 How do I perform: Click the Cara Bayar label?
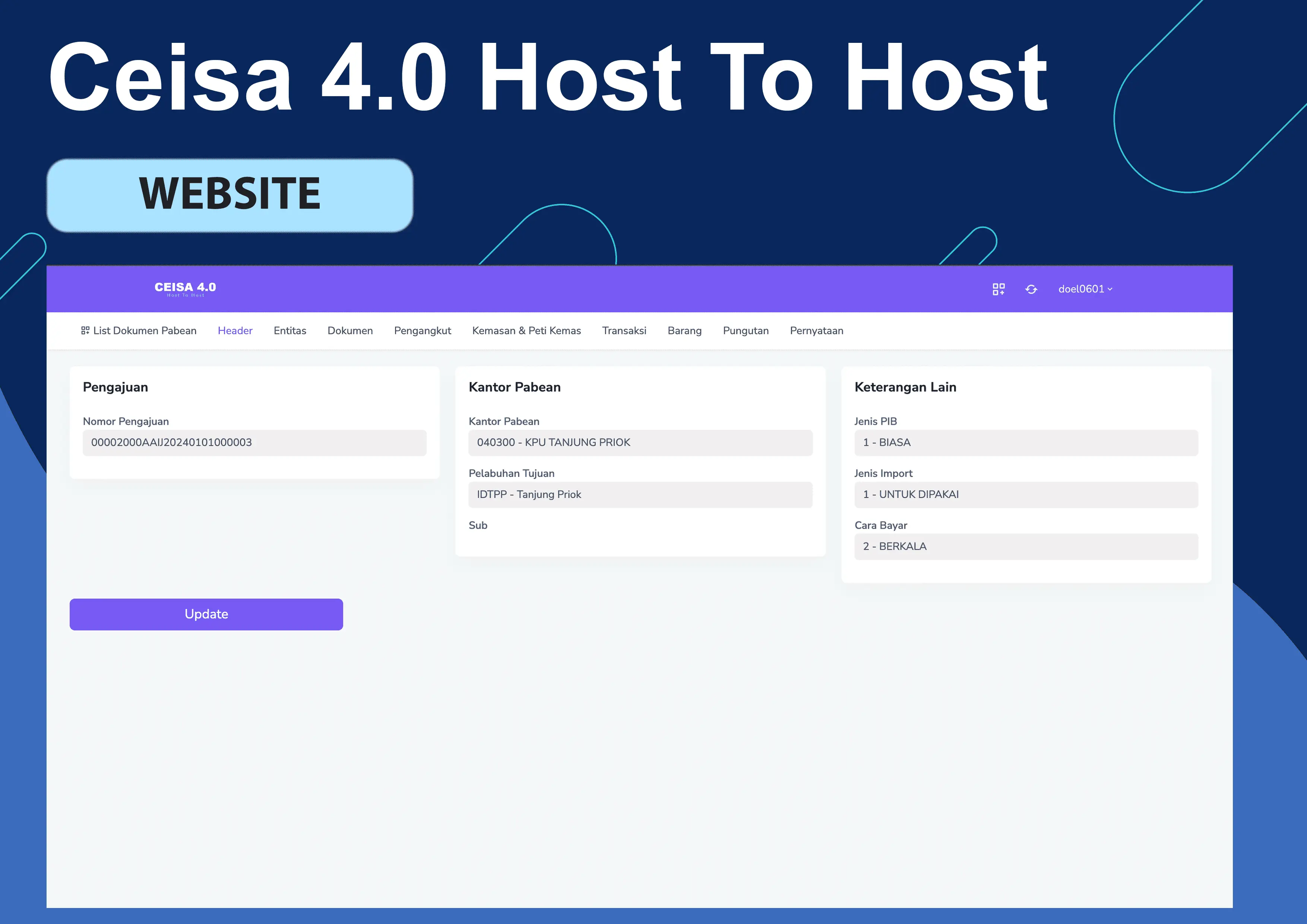click(x=881, y=525)
